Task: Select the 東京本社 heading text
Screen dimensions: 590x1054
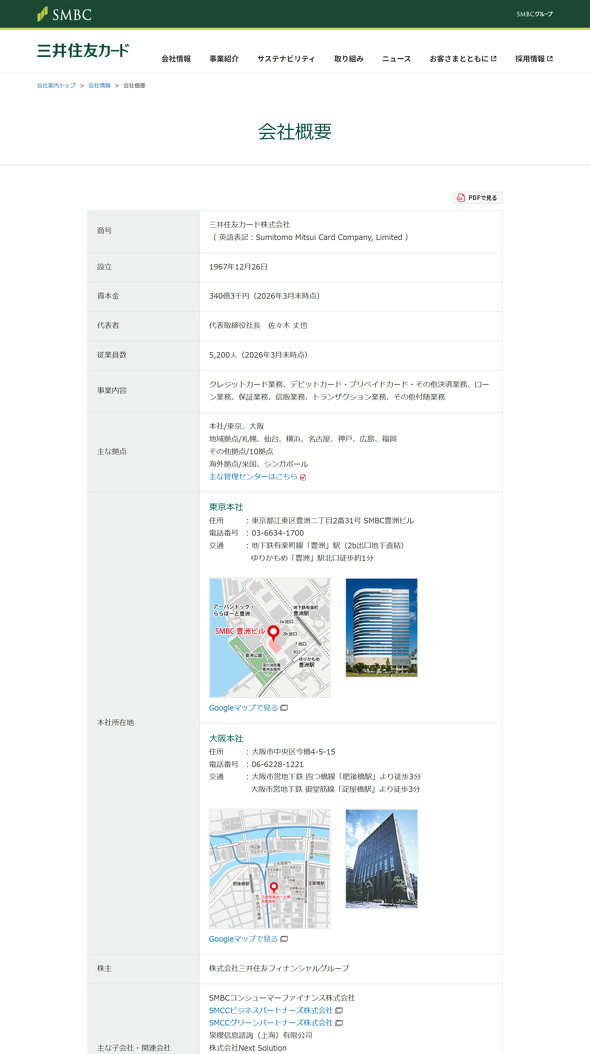Action: pyautogui.click(x=226, y=507)
